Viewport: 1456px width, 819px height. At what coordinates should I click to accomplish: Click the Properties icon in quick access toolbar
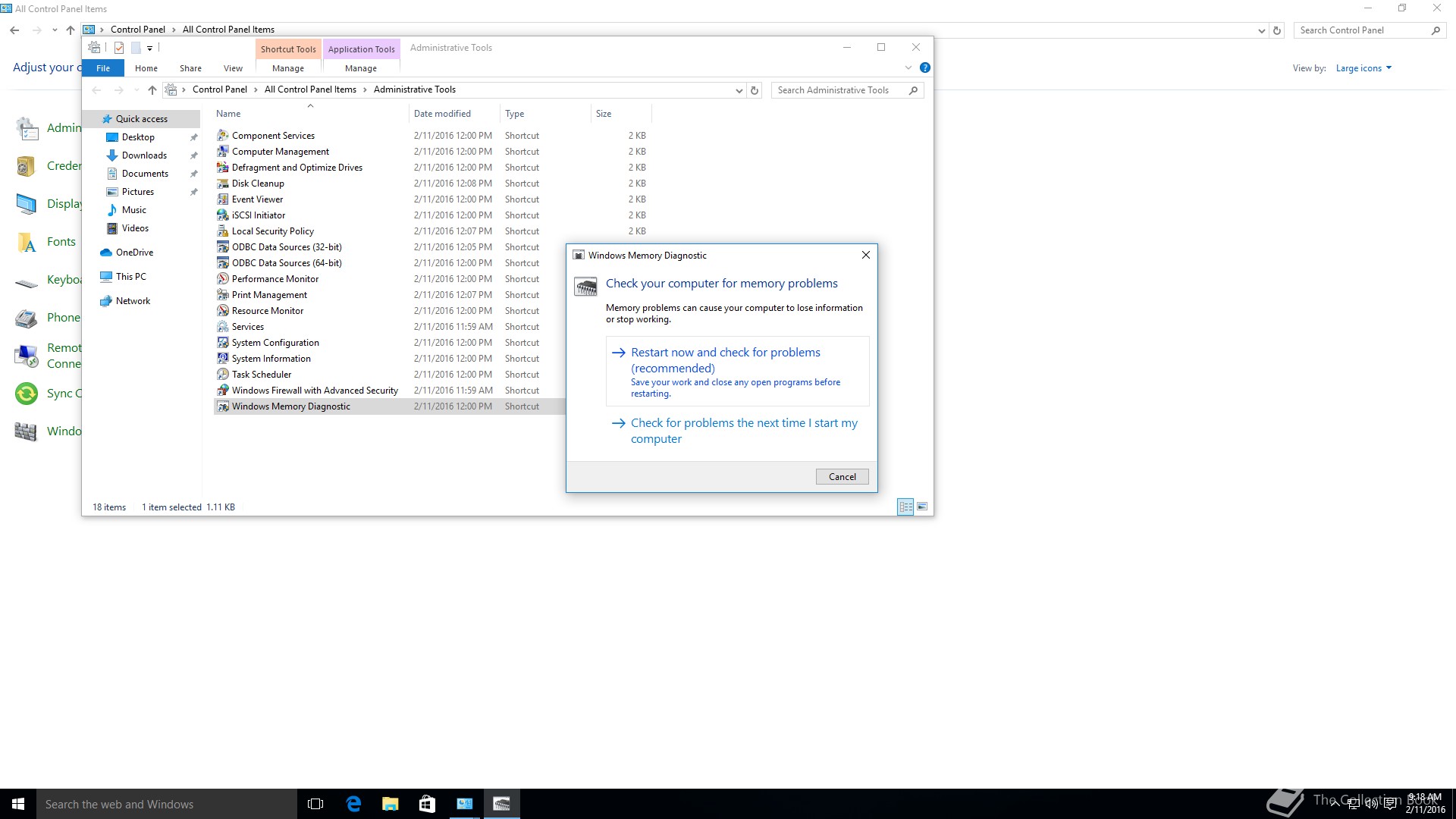pyautogui.click(x=119, y=48)
